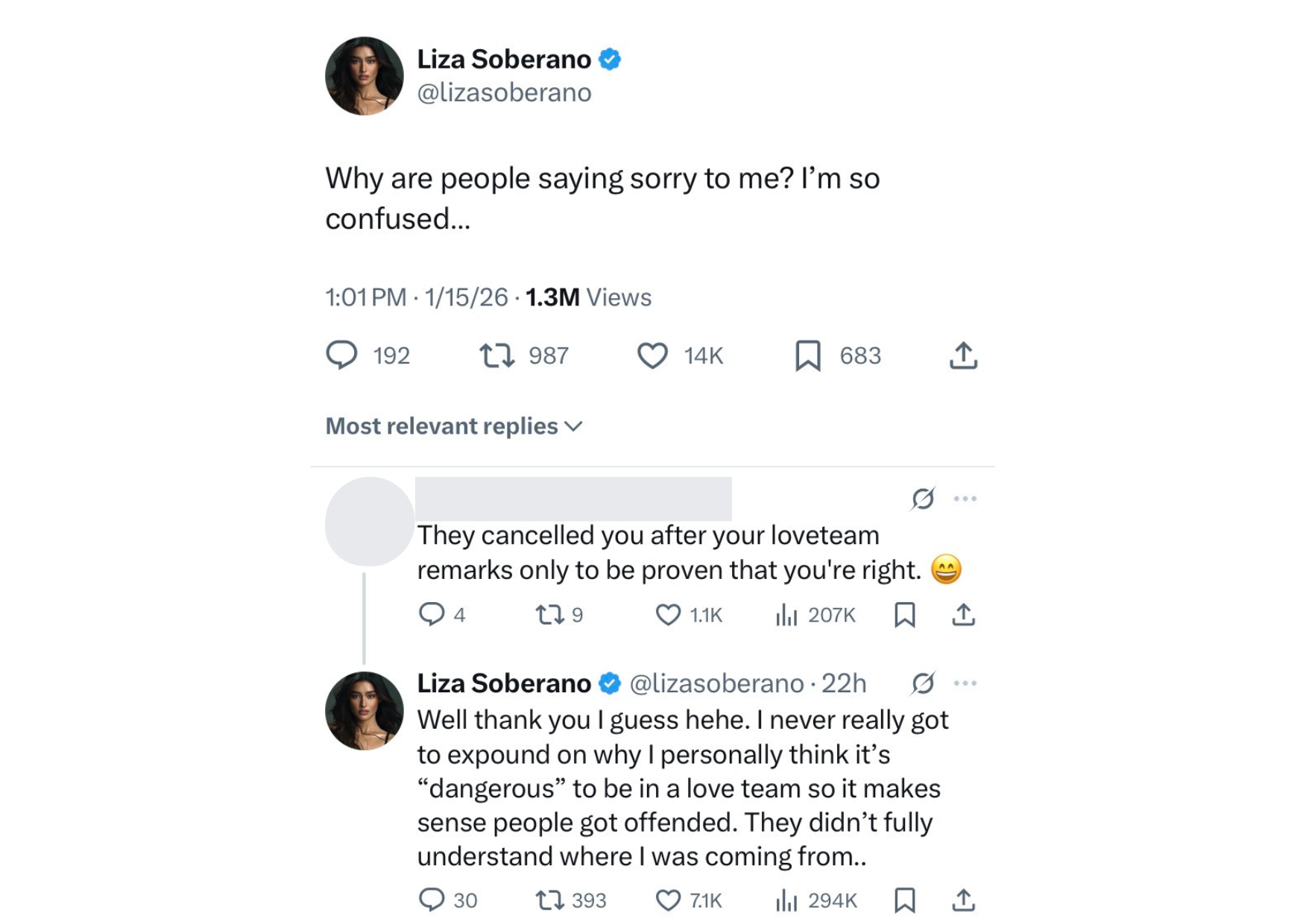This screenshot has height=924, width=1303.
Task: Click the verified badge beside Liza Soberano
Action: 609,59
